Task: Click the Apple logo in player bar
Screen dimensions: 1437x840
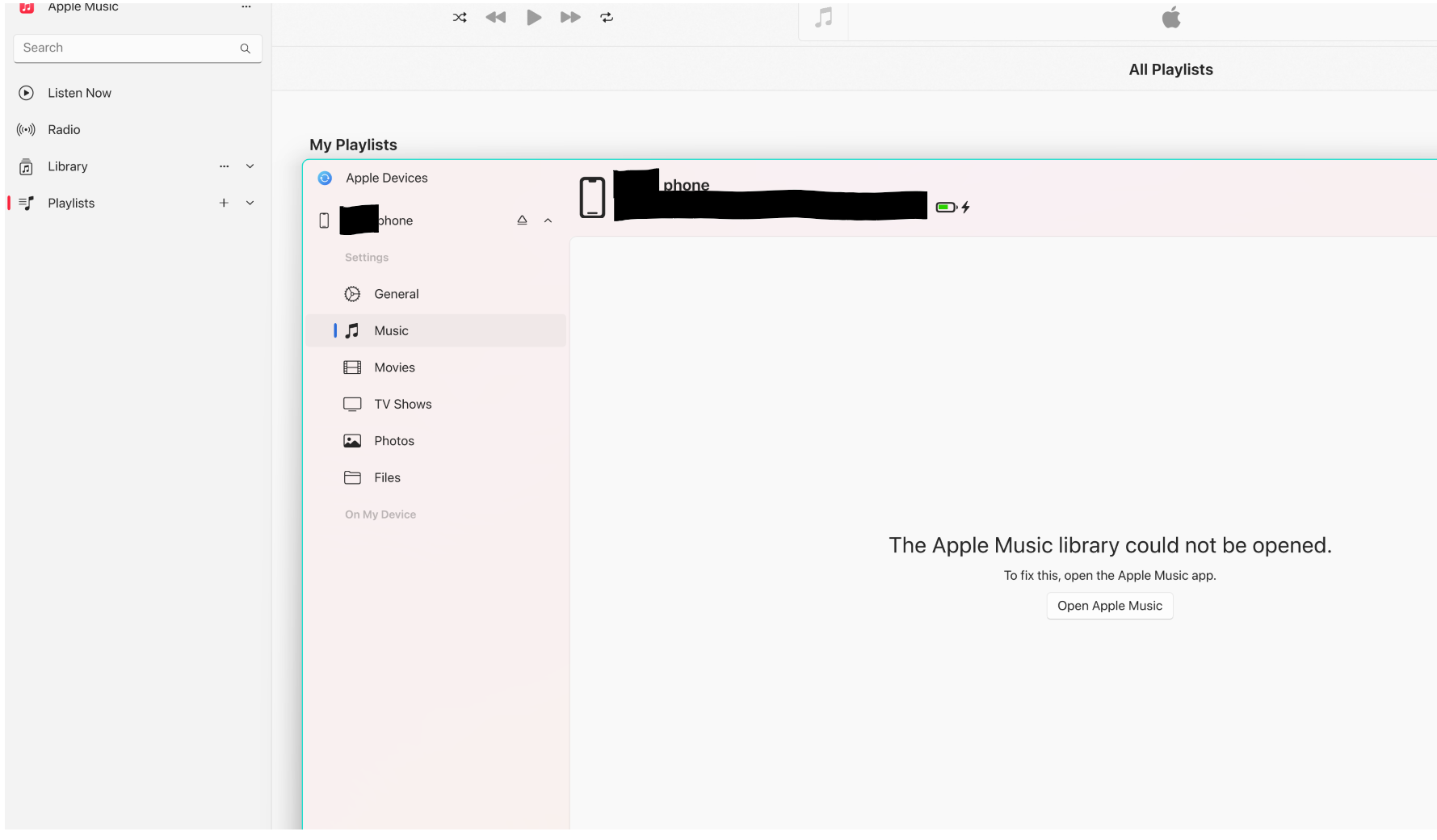Action: pos(1170,17)
